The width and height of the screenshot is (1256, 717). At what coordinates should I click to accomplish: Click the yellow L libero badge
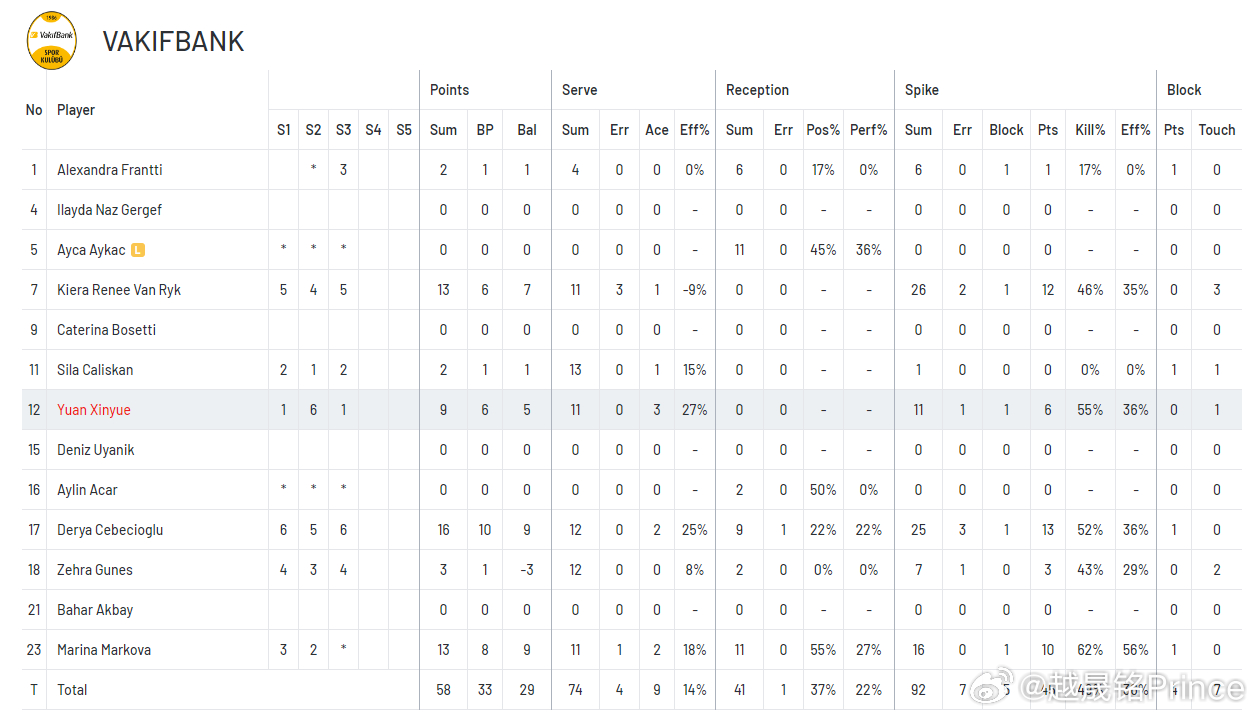pyautogui.click(x=138, y=250)
